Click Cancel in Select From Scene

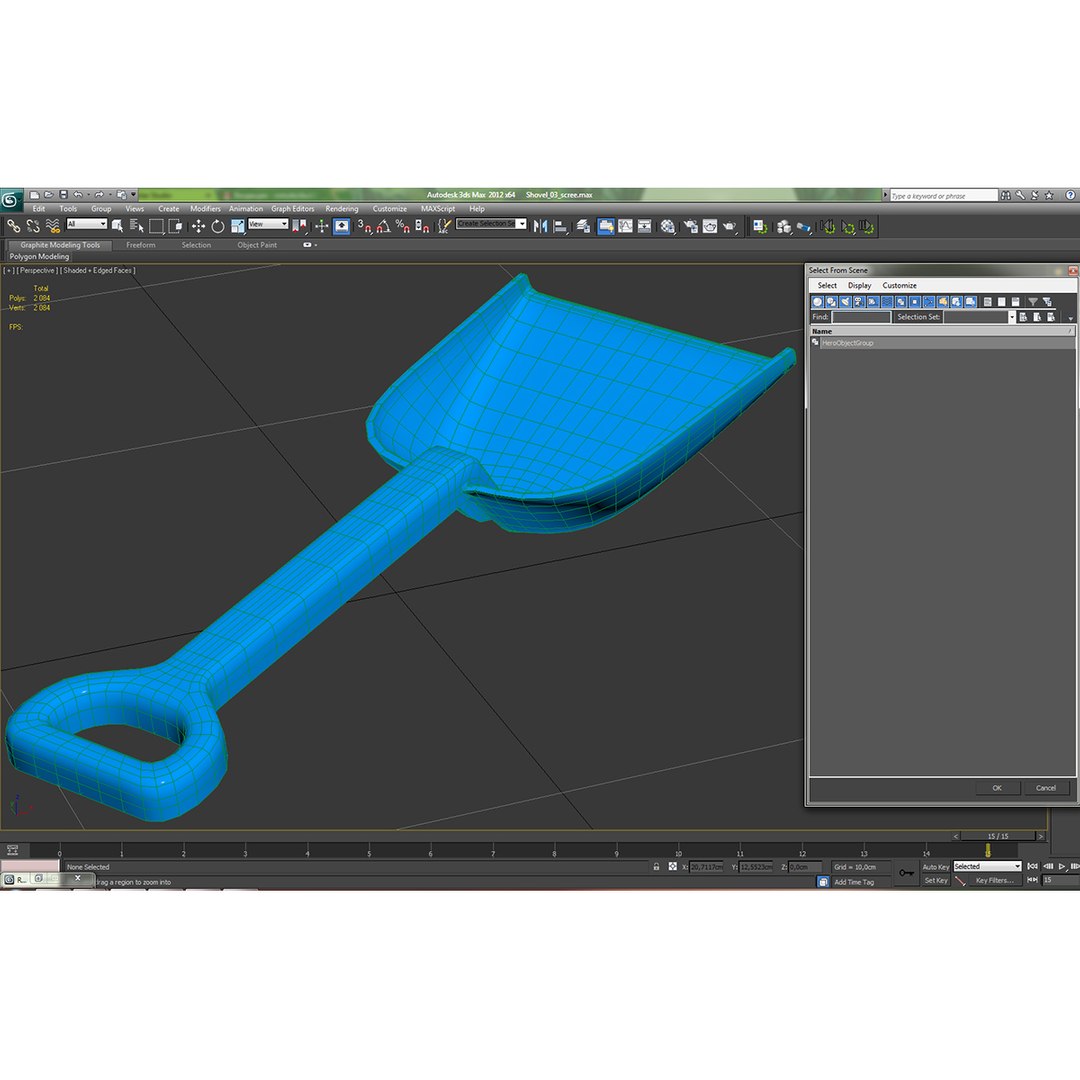[1046, 788]
